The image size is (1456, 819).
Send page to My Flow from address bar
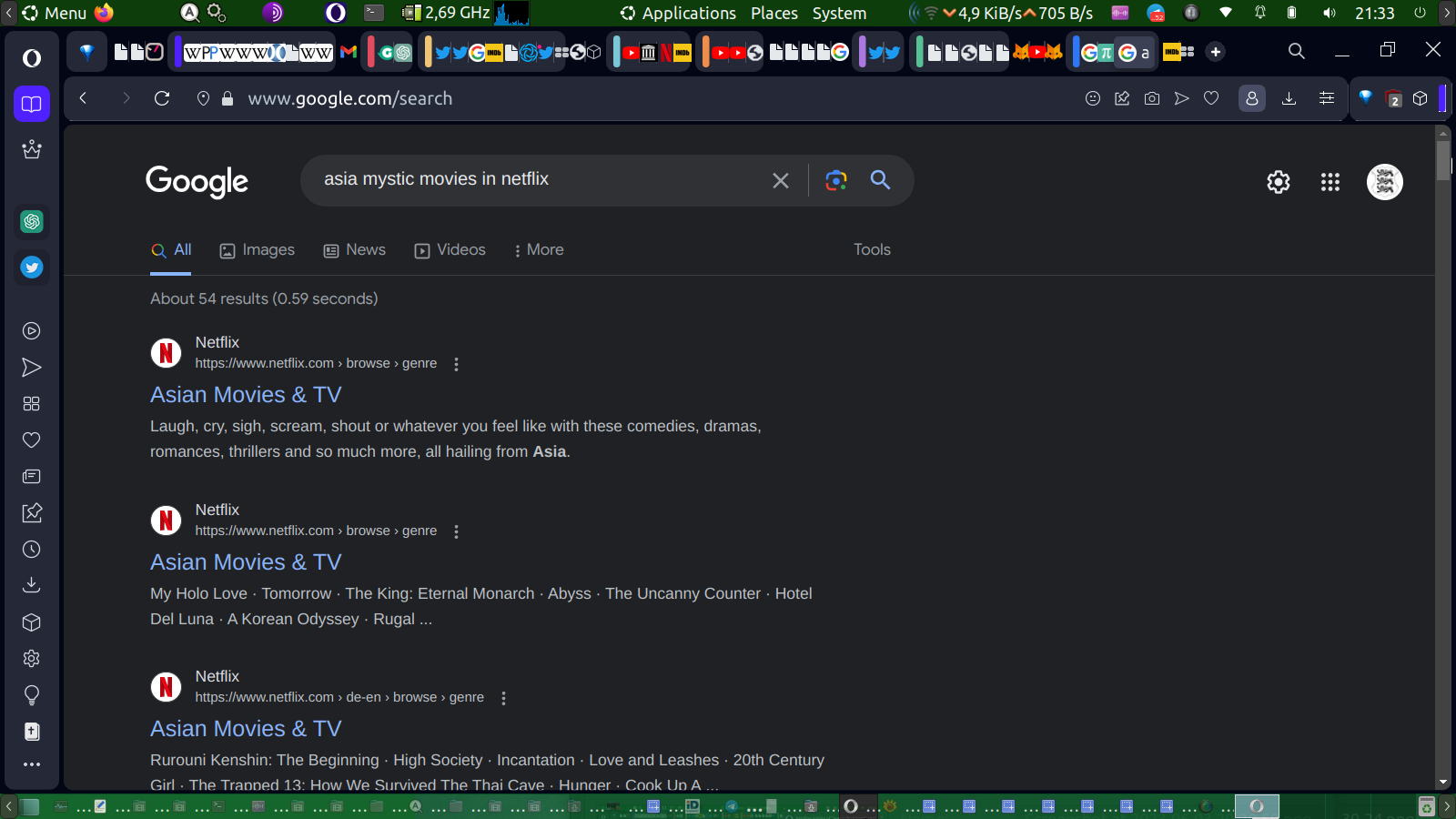(x=1181, y=98)
